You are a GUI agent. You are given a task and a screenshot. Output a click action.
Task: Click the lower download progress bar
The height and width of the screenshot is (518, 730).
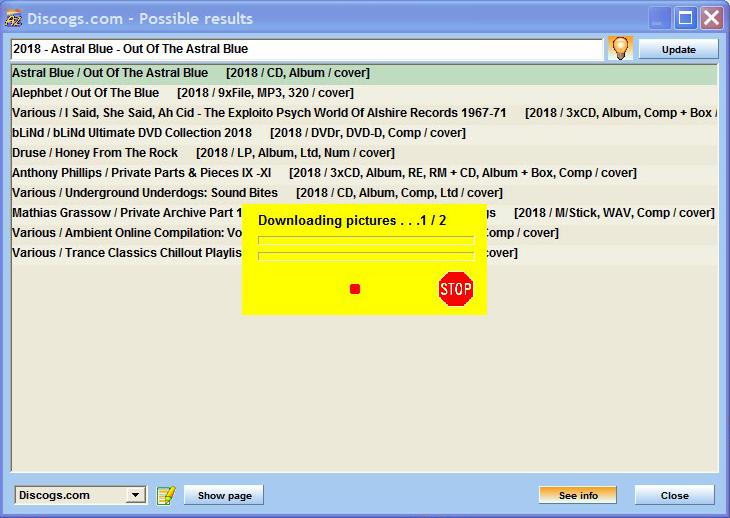pyautogui.click(x=366, y=256)
